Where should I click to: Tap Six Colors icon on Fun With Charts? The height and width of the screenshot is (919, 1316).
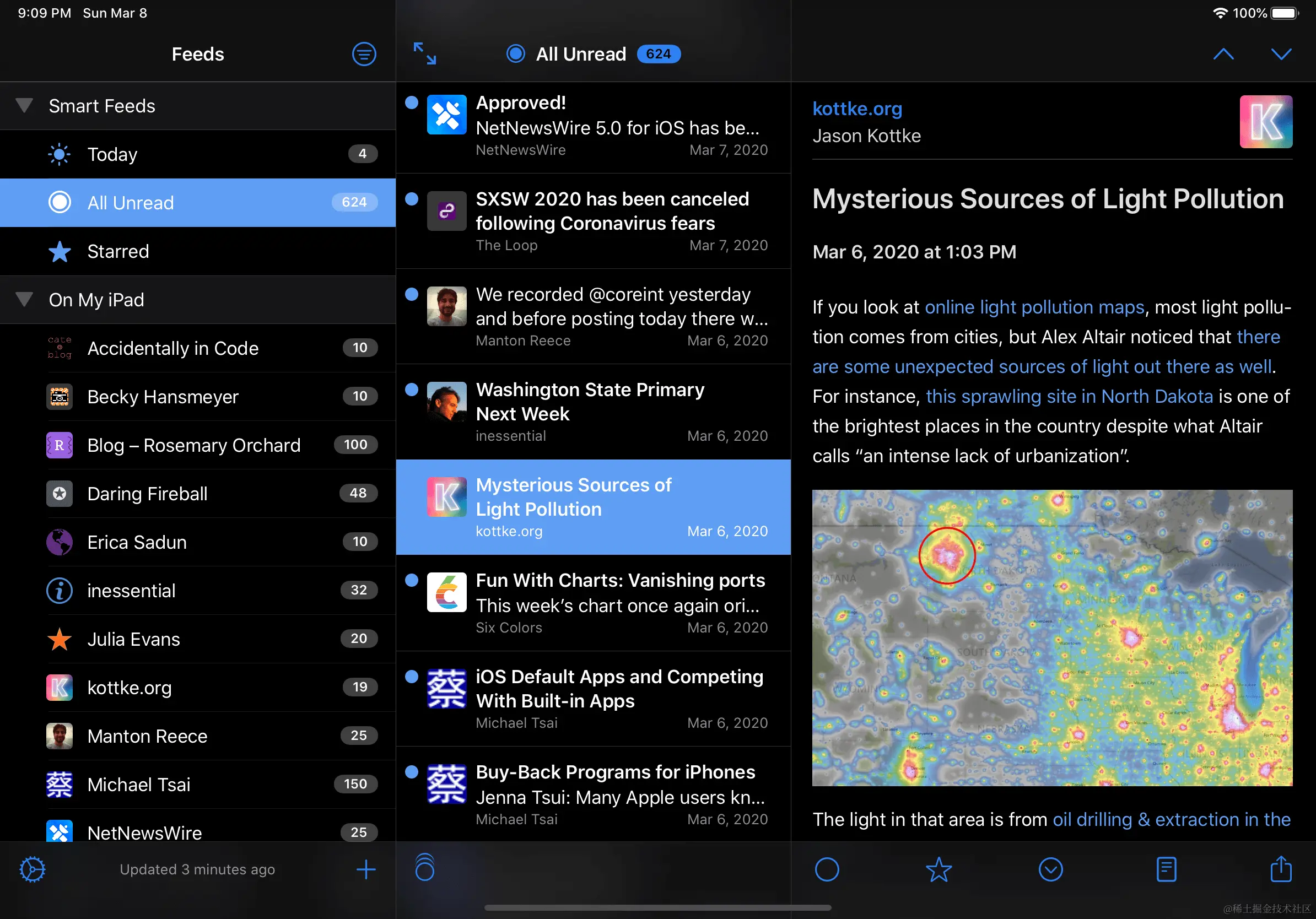446,592
